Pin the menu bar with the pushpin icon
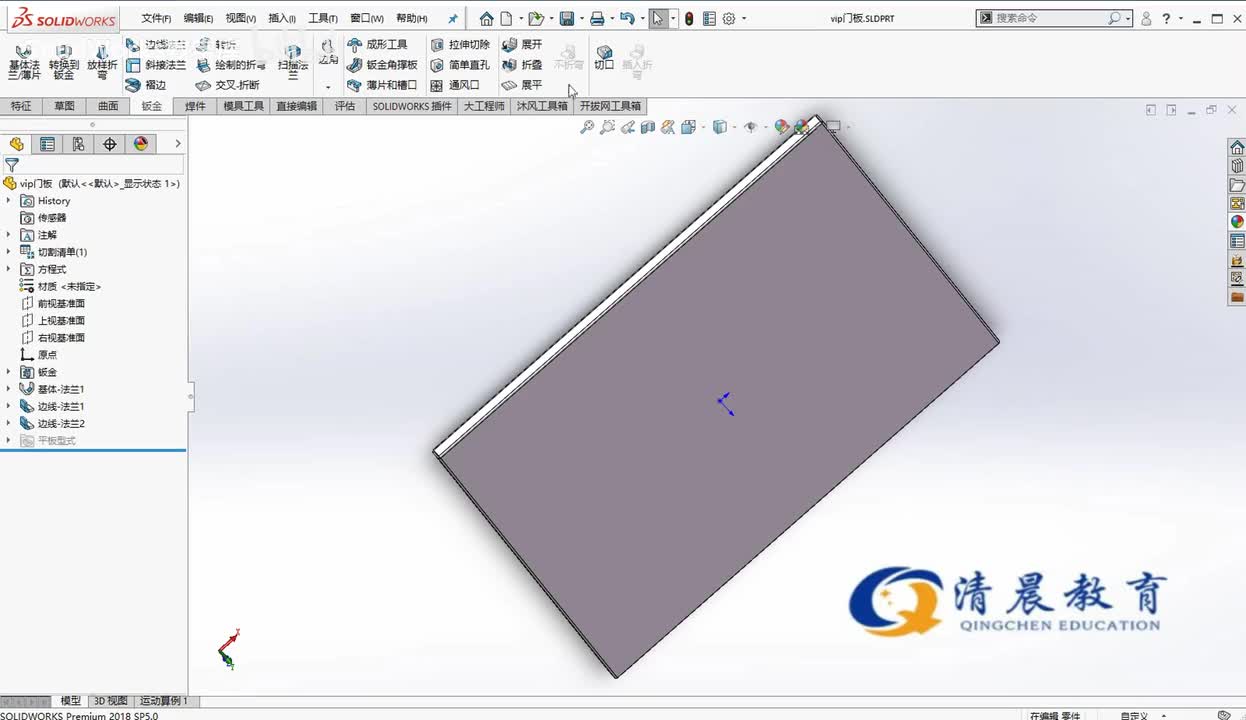This screenshot has height=720, width=1246. point(453,18)
